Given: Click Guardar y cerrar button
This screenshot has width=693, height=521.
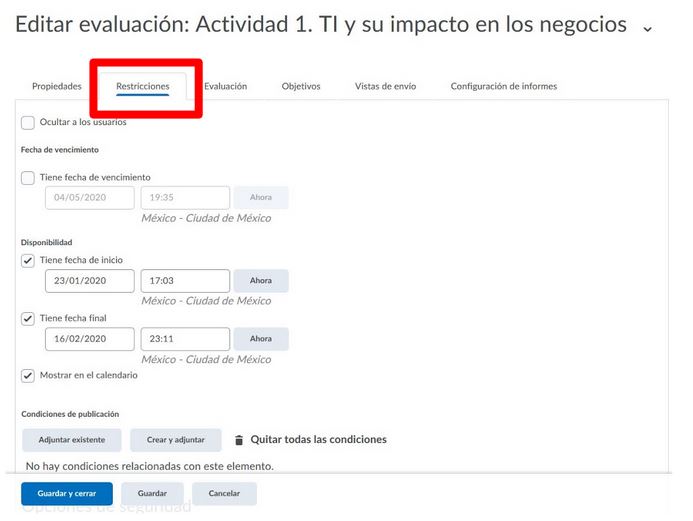Looking at the screenshot, I should (67, 494).
